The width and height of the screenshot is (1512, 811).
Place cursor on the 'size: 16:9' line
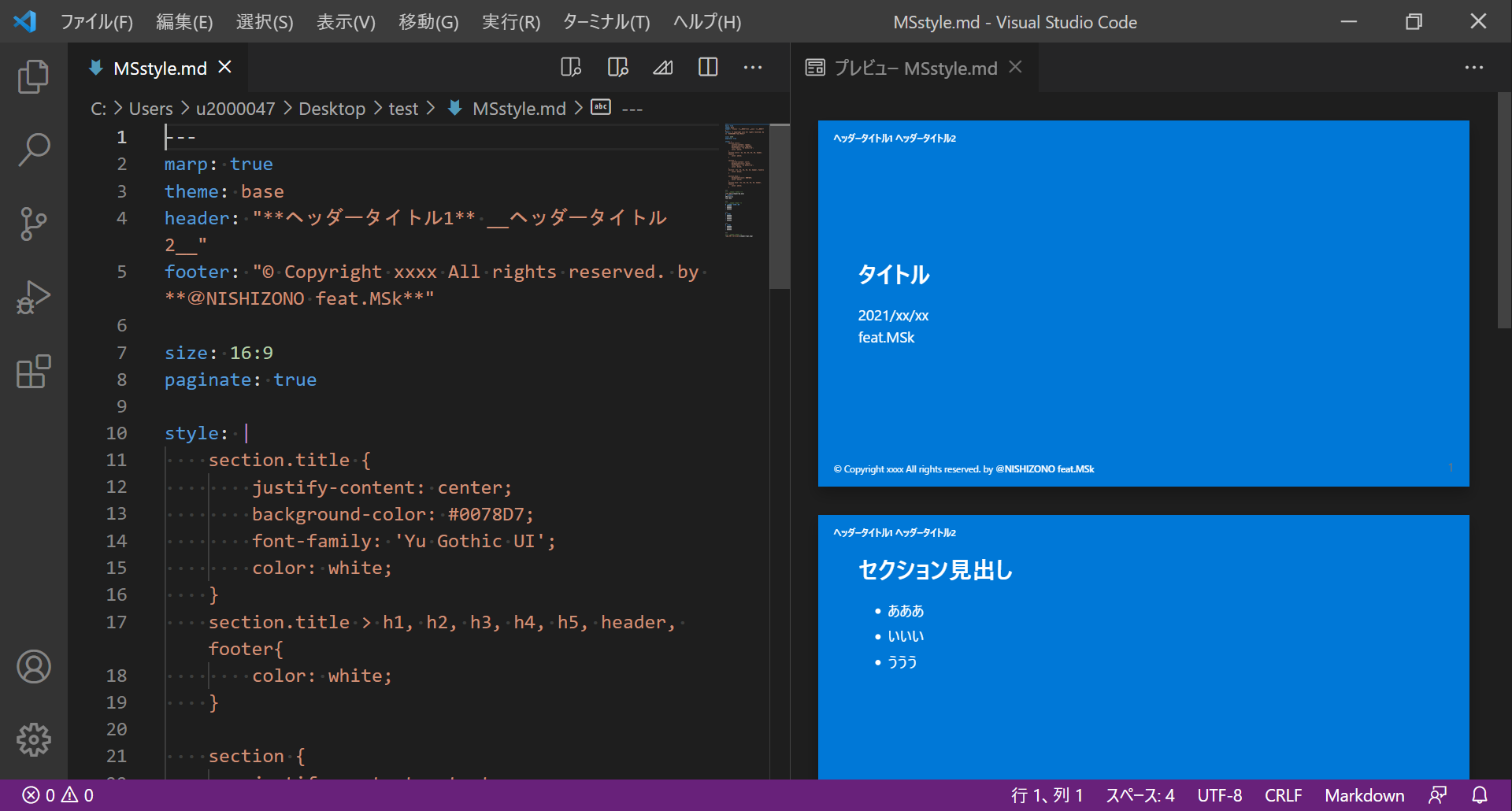(219, 353)
